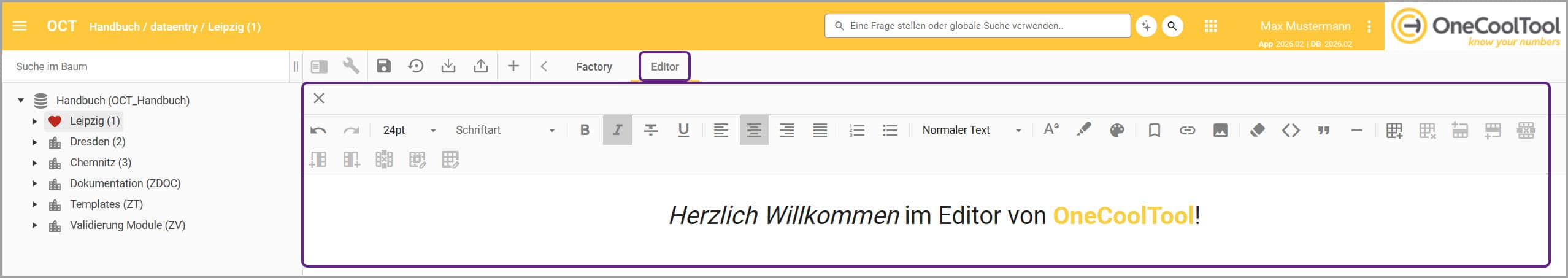This screenshot has height=278, width=1568.
Task: Click the edit cell properties icon
Action: tap(417, 160)
